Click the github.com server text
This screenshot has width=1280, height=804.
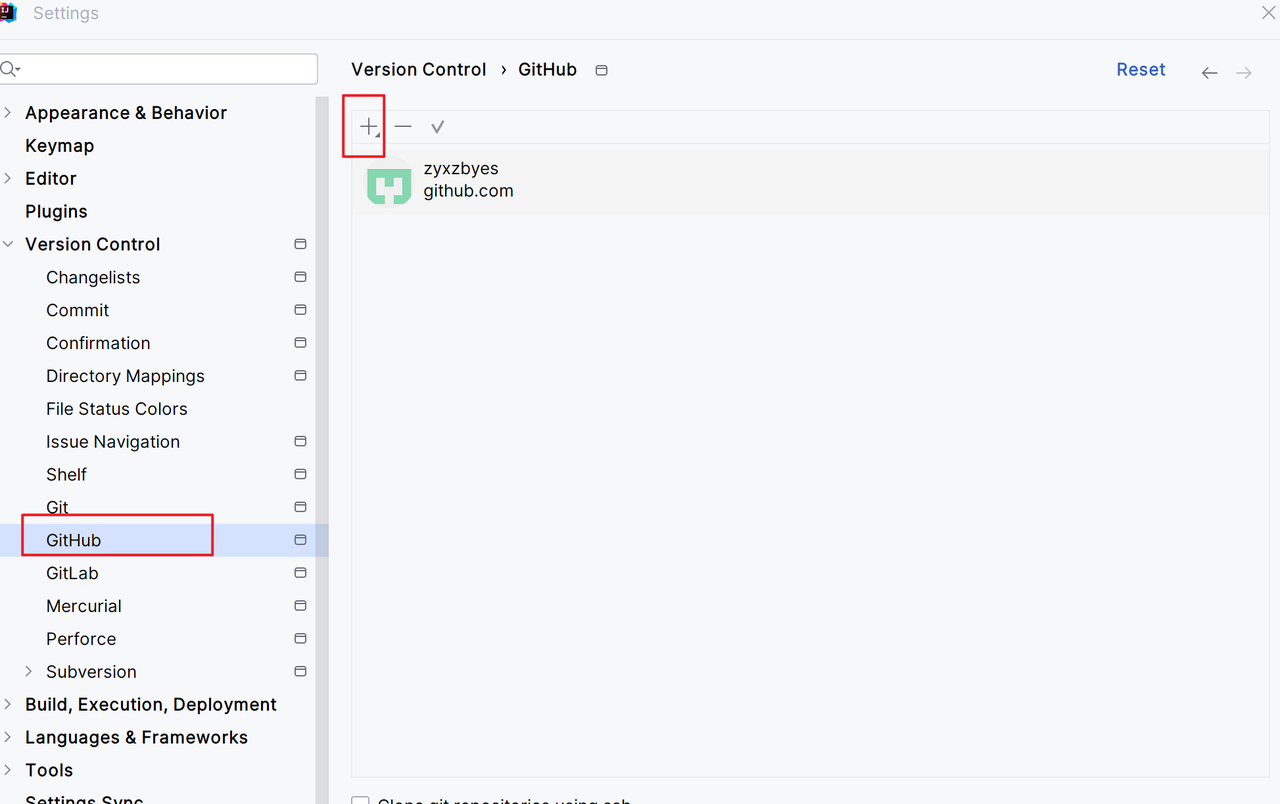click(468, 191)
